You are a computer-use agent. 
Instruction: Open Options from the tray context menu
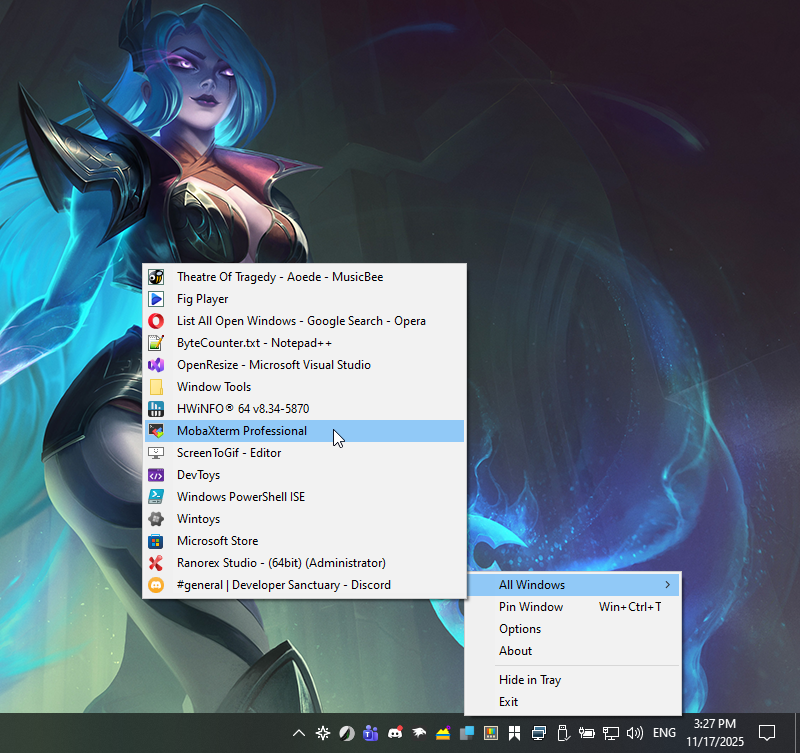(520, 629)
